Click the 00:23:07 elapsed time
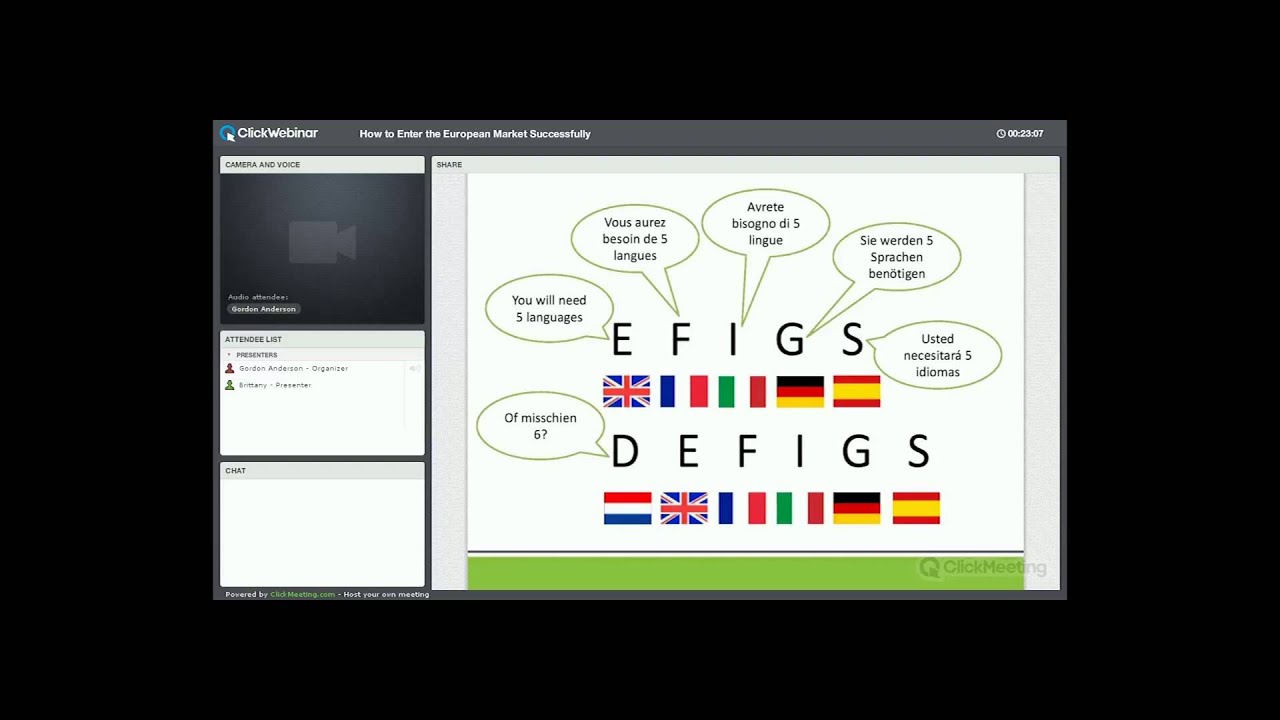 (x=1025, y=134)
